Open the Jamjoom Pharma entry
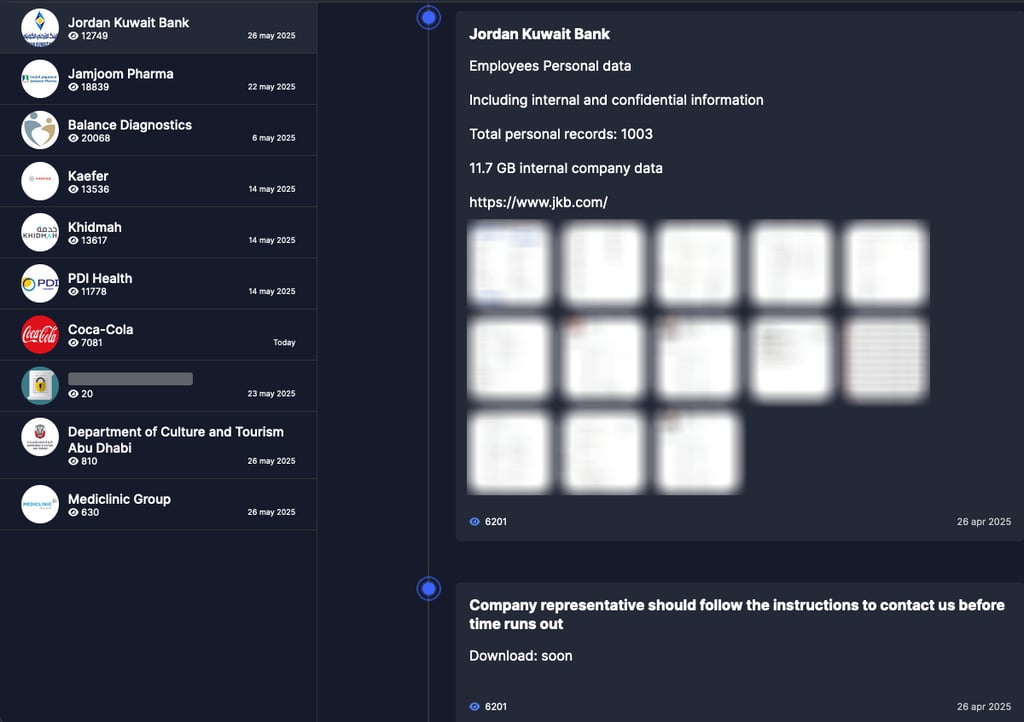This screenshot has height=722, width=1024. point(159,79)
